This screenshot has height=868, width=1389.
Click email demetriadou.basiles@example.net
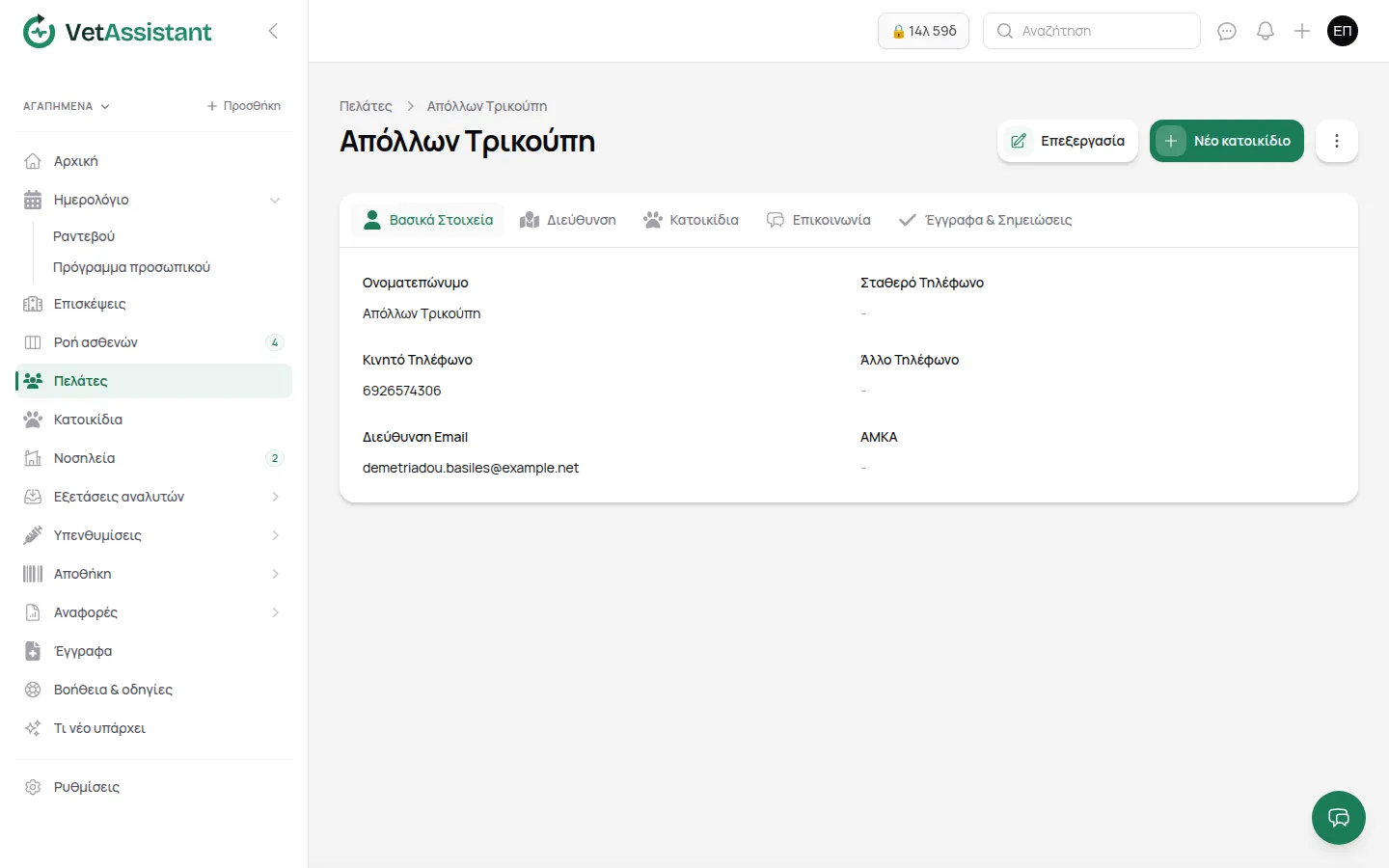click(x=471, y=468)
